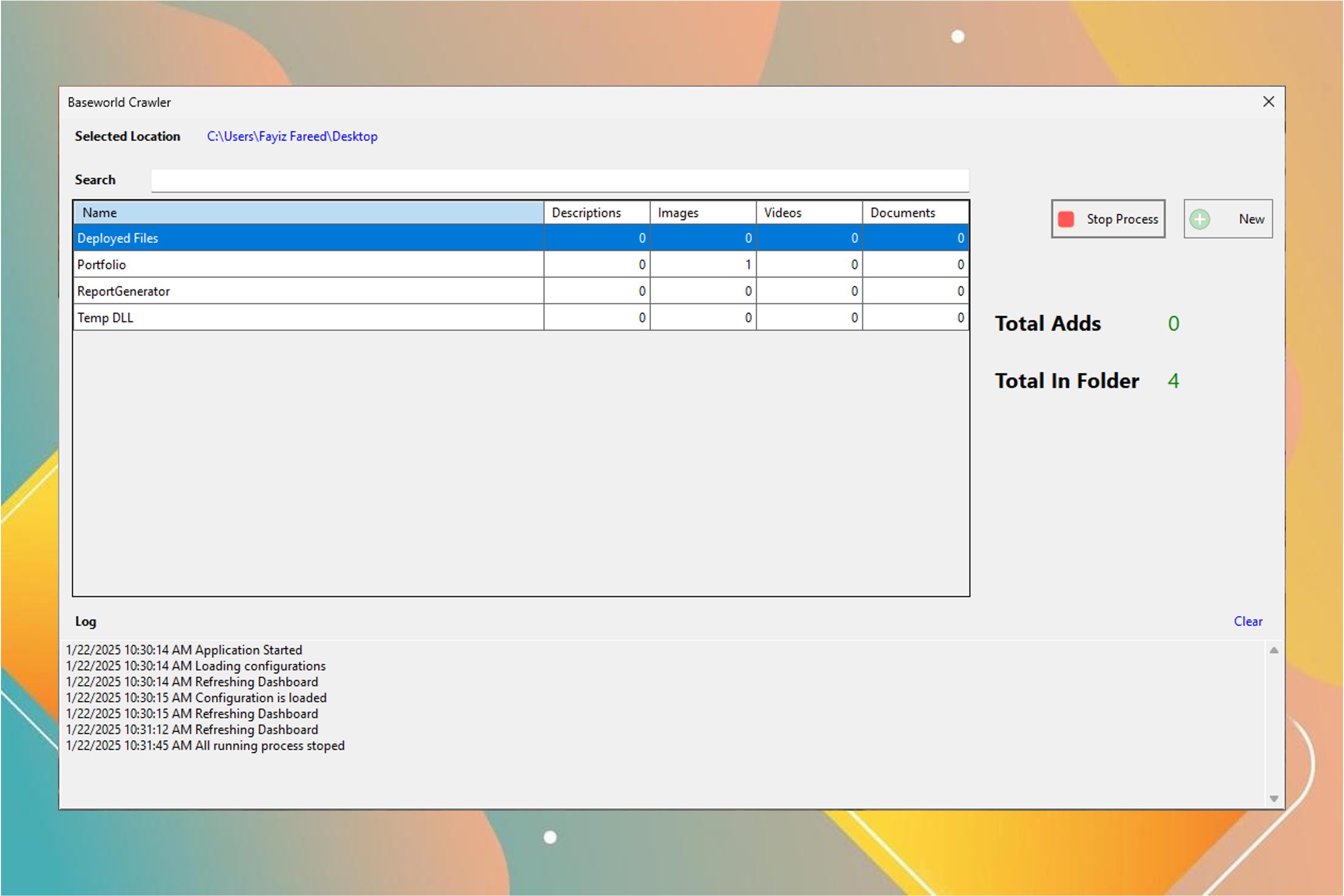This screenshot has height=896, width=1344.
Task: Clear the log entries
Action: (1248, 621)
